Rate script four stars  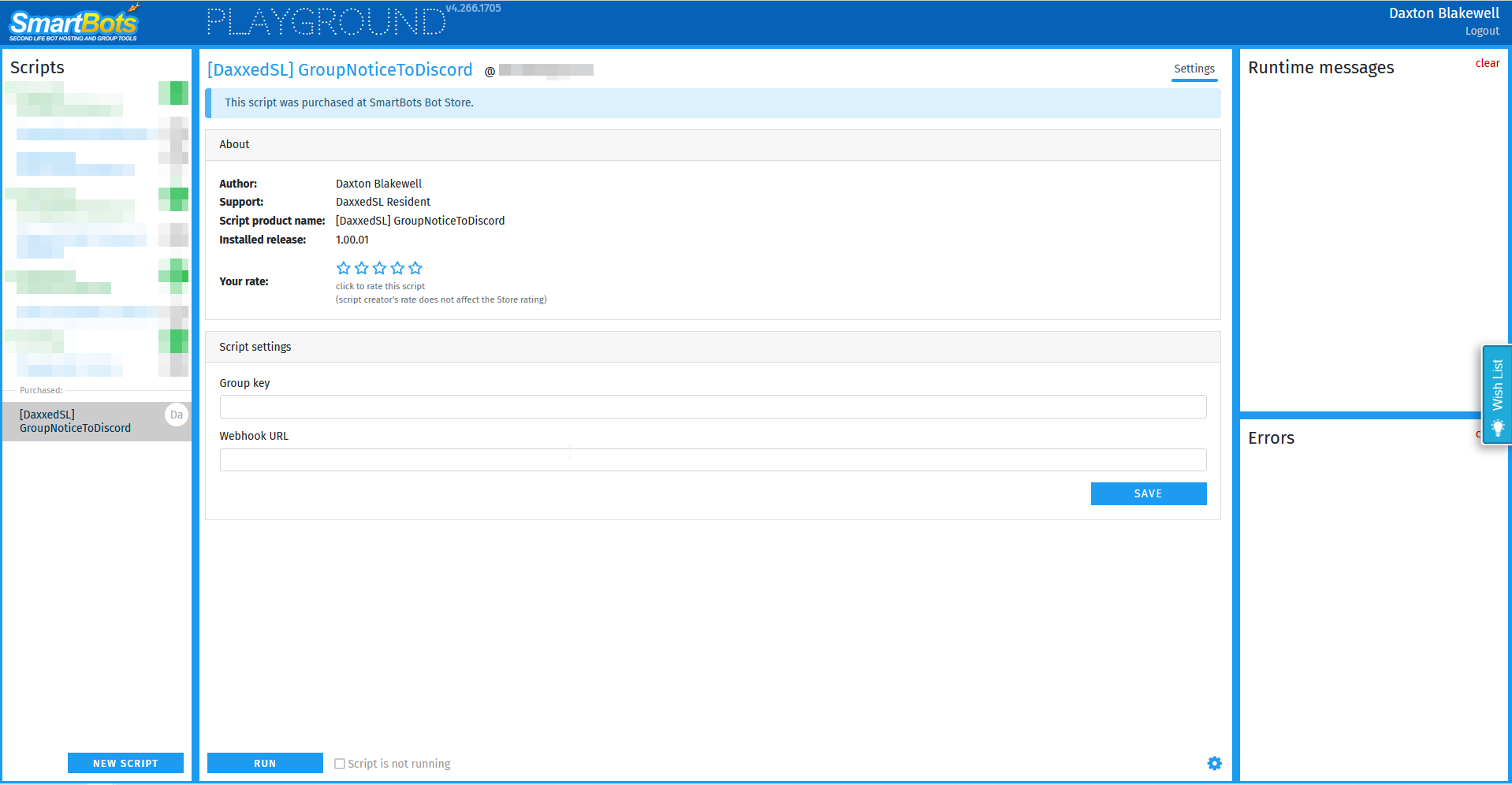[x=397, y=268]
